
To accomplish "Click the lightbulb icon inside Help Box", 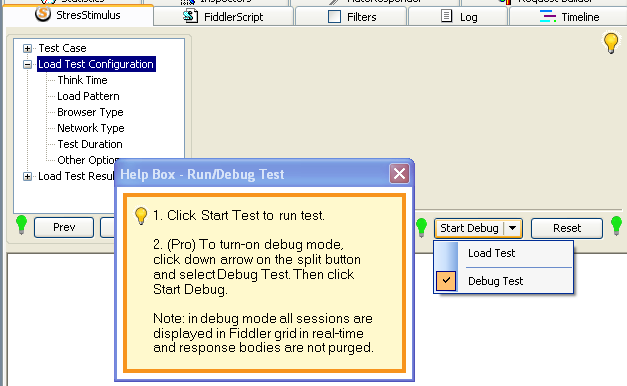I will 141,216.
